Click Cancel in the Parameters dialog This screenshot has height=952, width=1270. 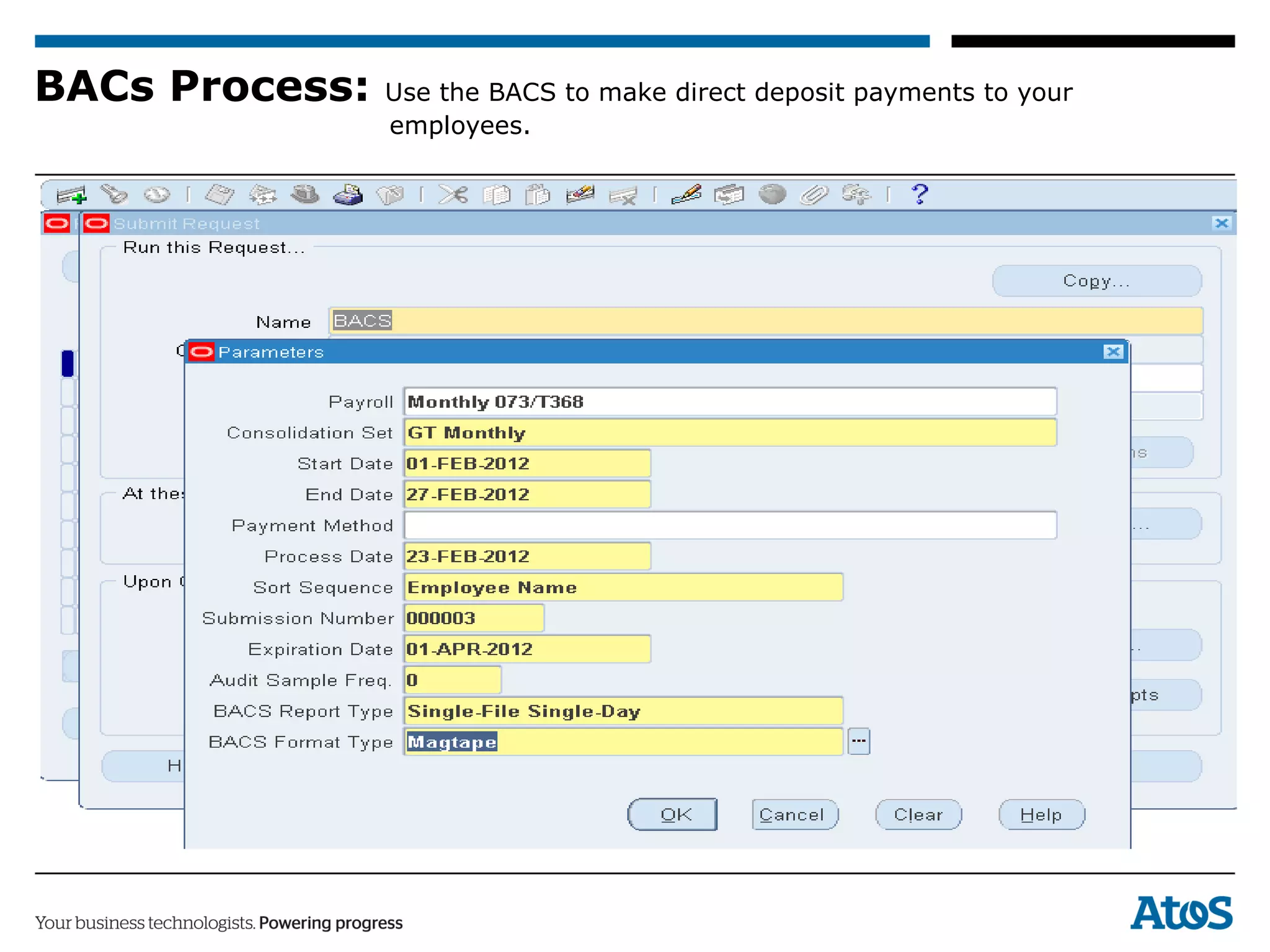(x=795, y=814)
